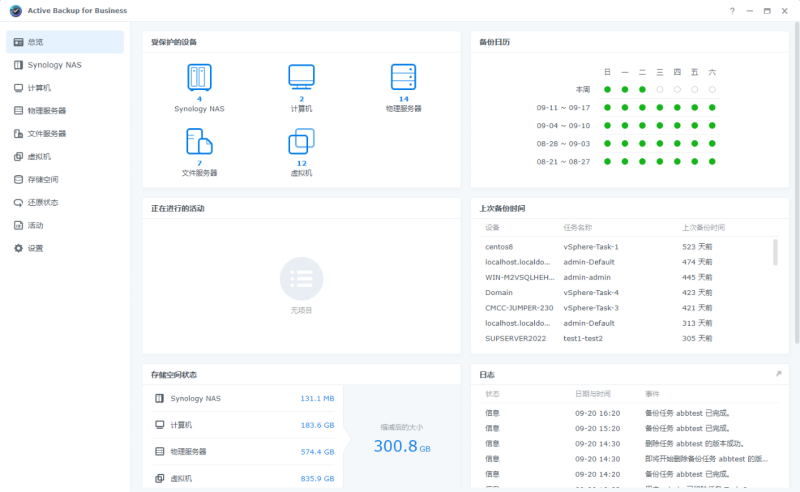Click the Sunday dot for 09-11 ~ 09-17
This screenshot has height=492, width=800.
coord(607,107)
